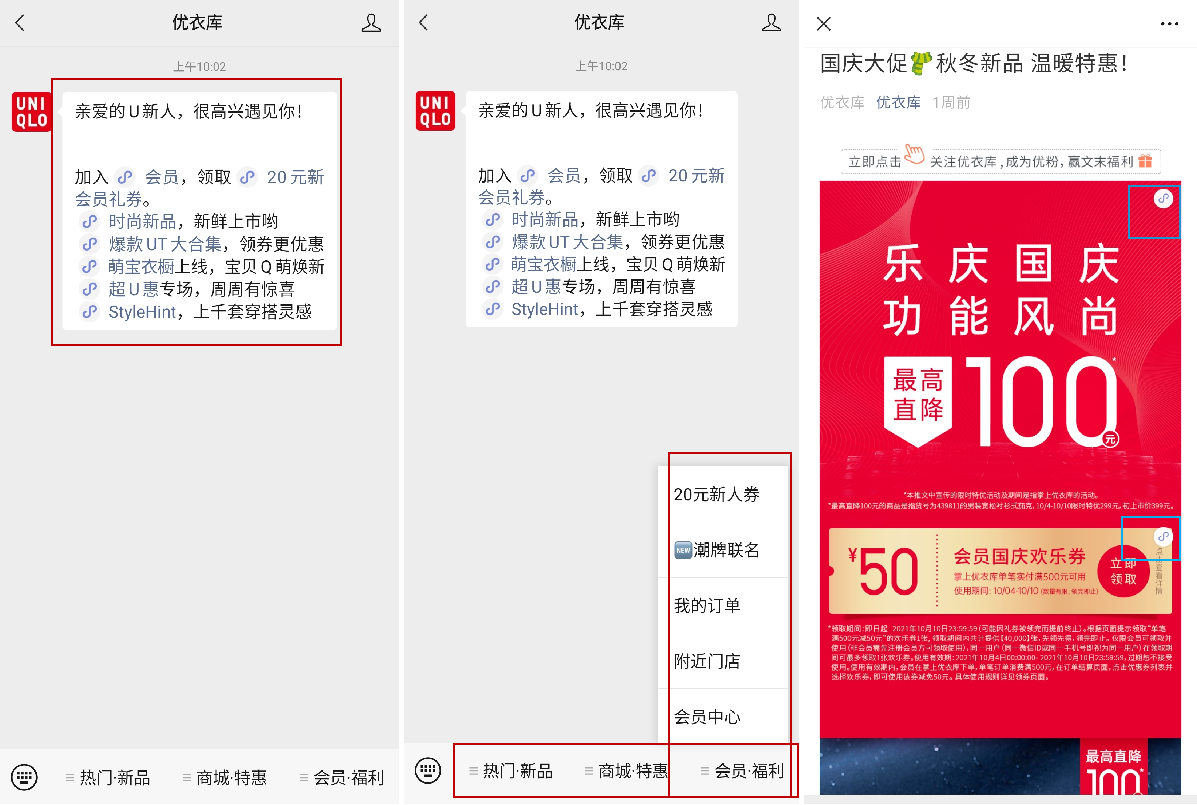Viewport: 1197px width, 805px height.
Task: Tap 会员国庆欢乐券 coupon card
Action: click(x=1000, y=572)
